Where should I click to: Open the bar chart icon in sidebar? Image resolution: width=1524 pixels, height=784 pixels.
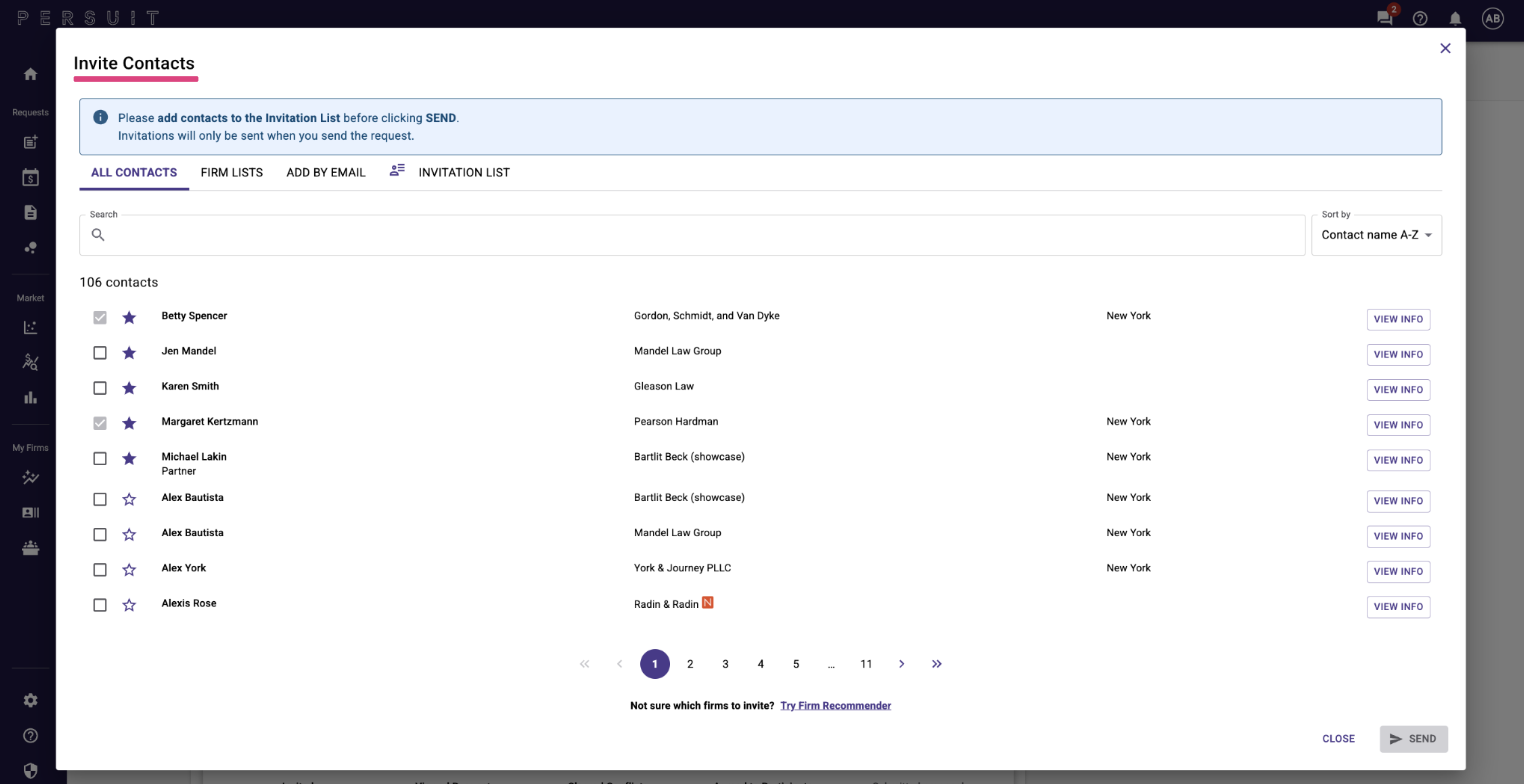pyautogui.click(x=30, y=397)
